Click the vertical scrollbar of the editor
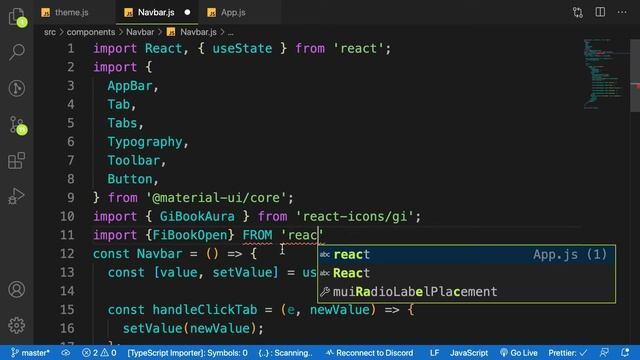640x360 pixels. [635, 75]
